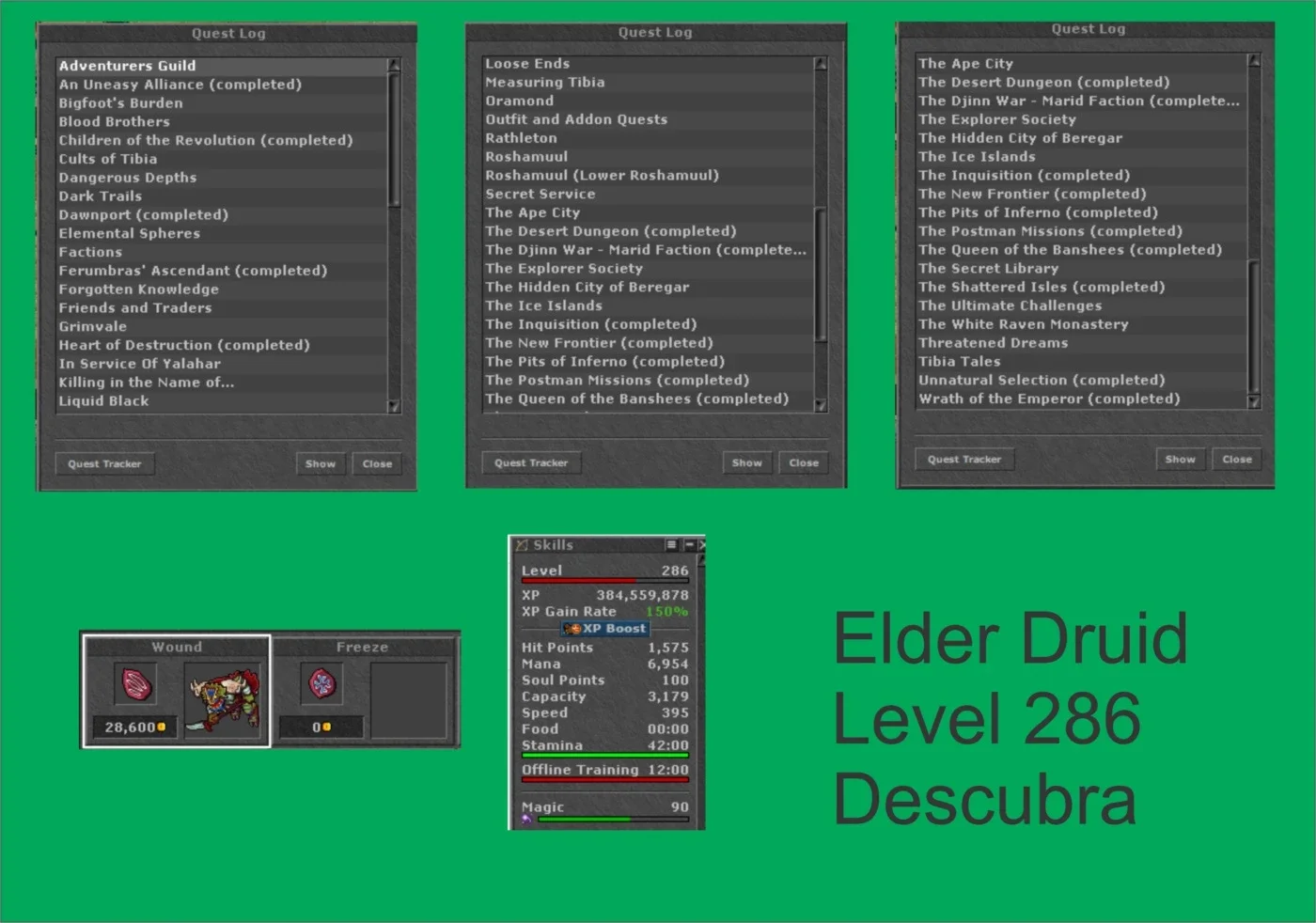Select Roshamuul (Lower Roshamuul) quest
Viewport: 1316px width, 923px height.
pos(648,176)
